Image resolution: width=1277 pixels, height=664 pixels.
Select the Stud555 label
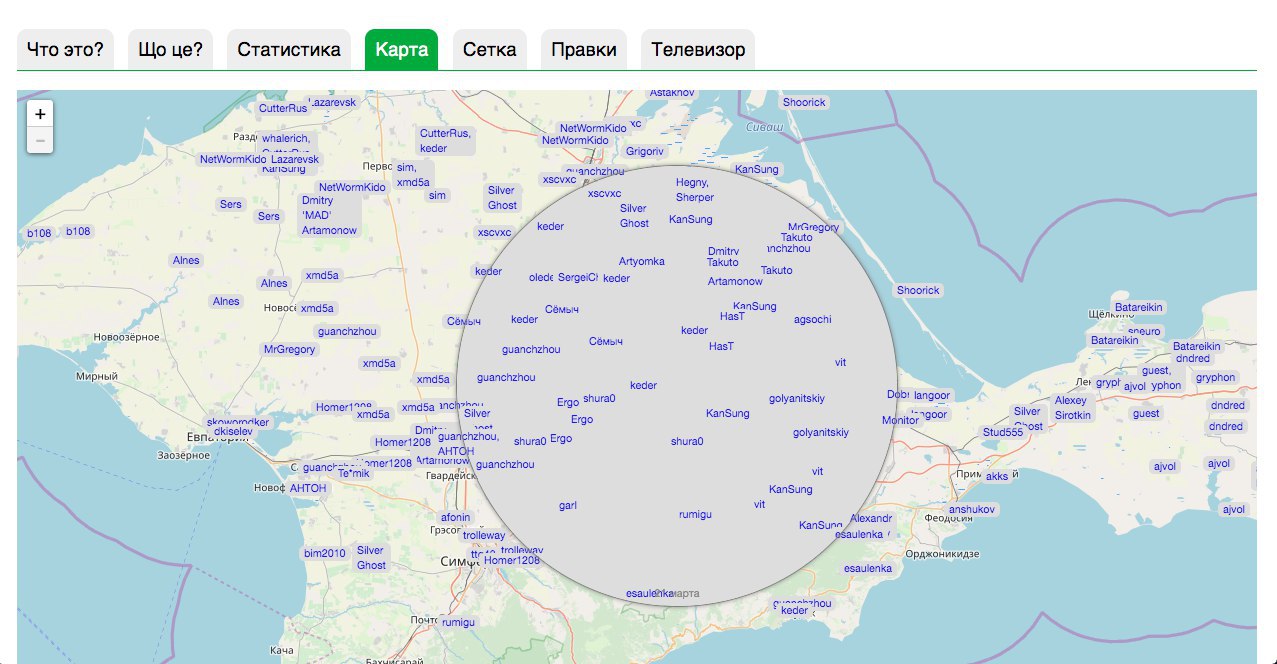pyautogui.click(x=1003, y=432)
